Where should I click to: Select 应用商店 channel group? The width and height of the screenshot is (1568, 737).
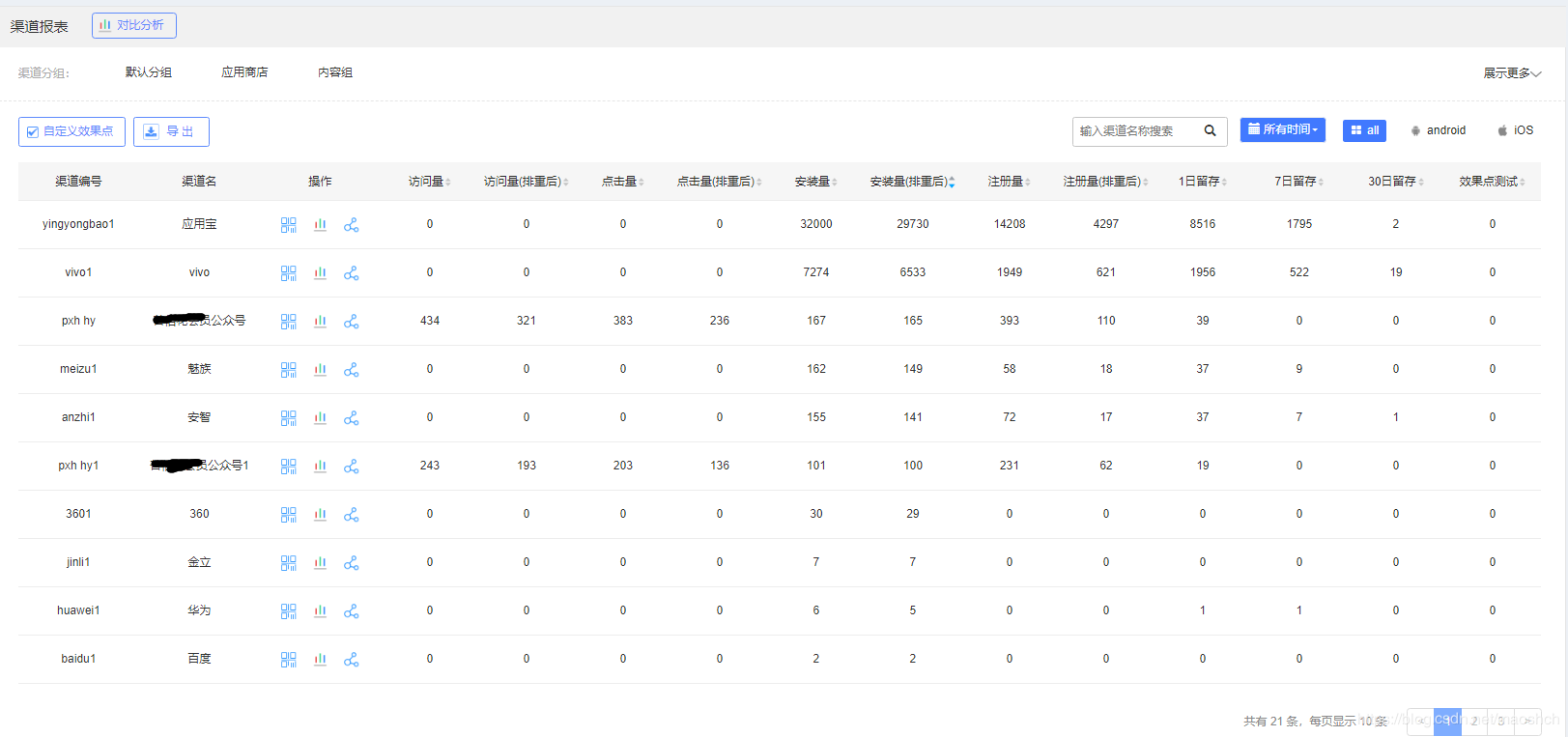point(244,72)
